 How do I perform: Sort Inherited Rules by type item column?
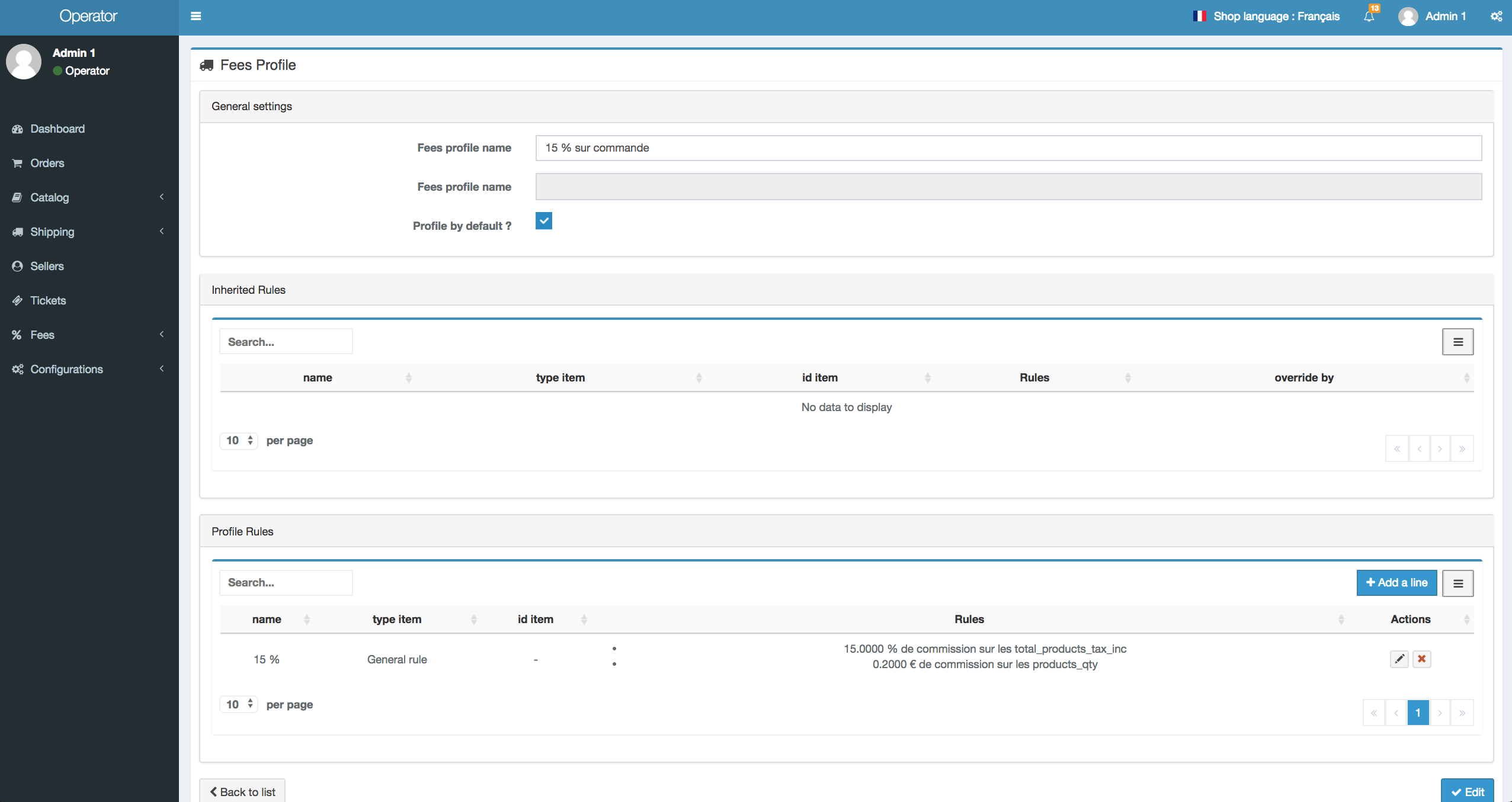click(x=560, y=377)
